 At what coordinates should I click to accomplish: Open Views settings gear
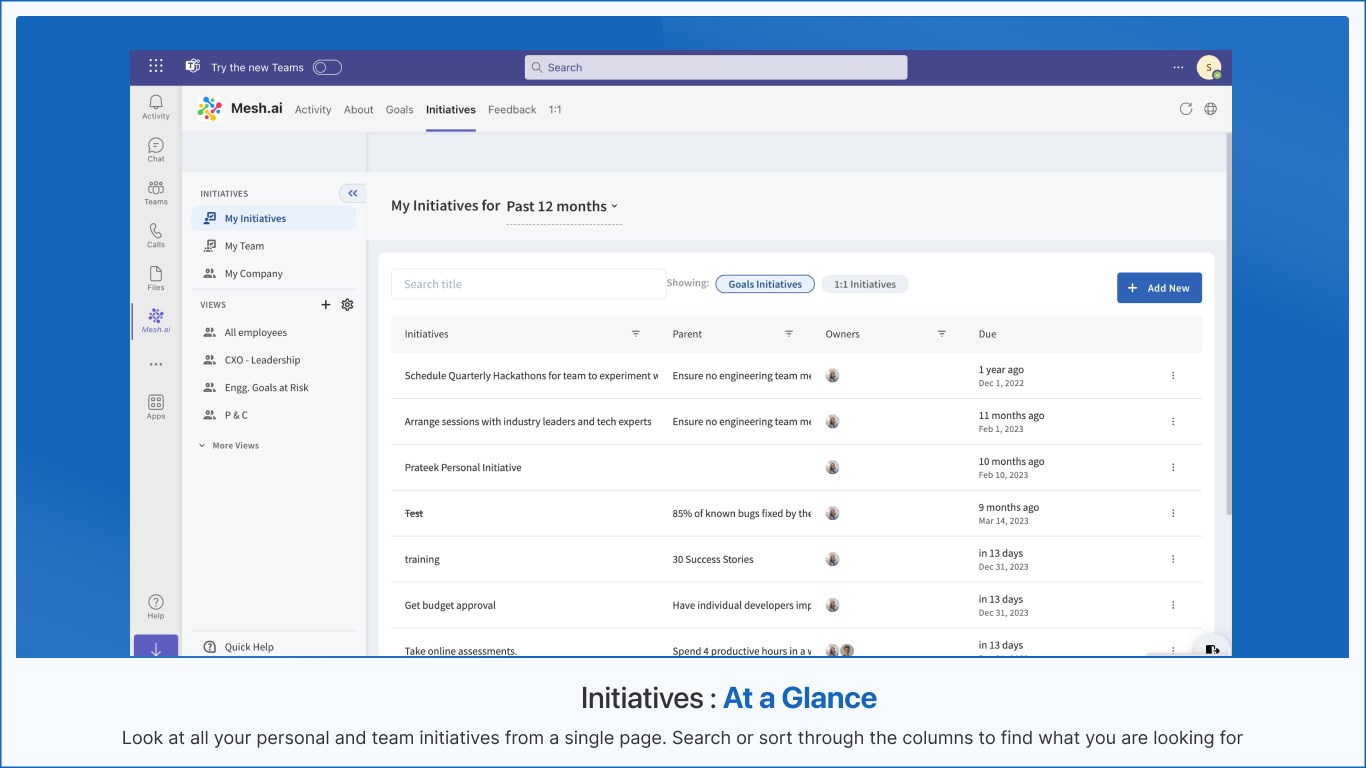pyautogui.click(x=348, y=305)
